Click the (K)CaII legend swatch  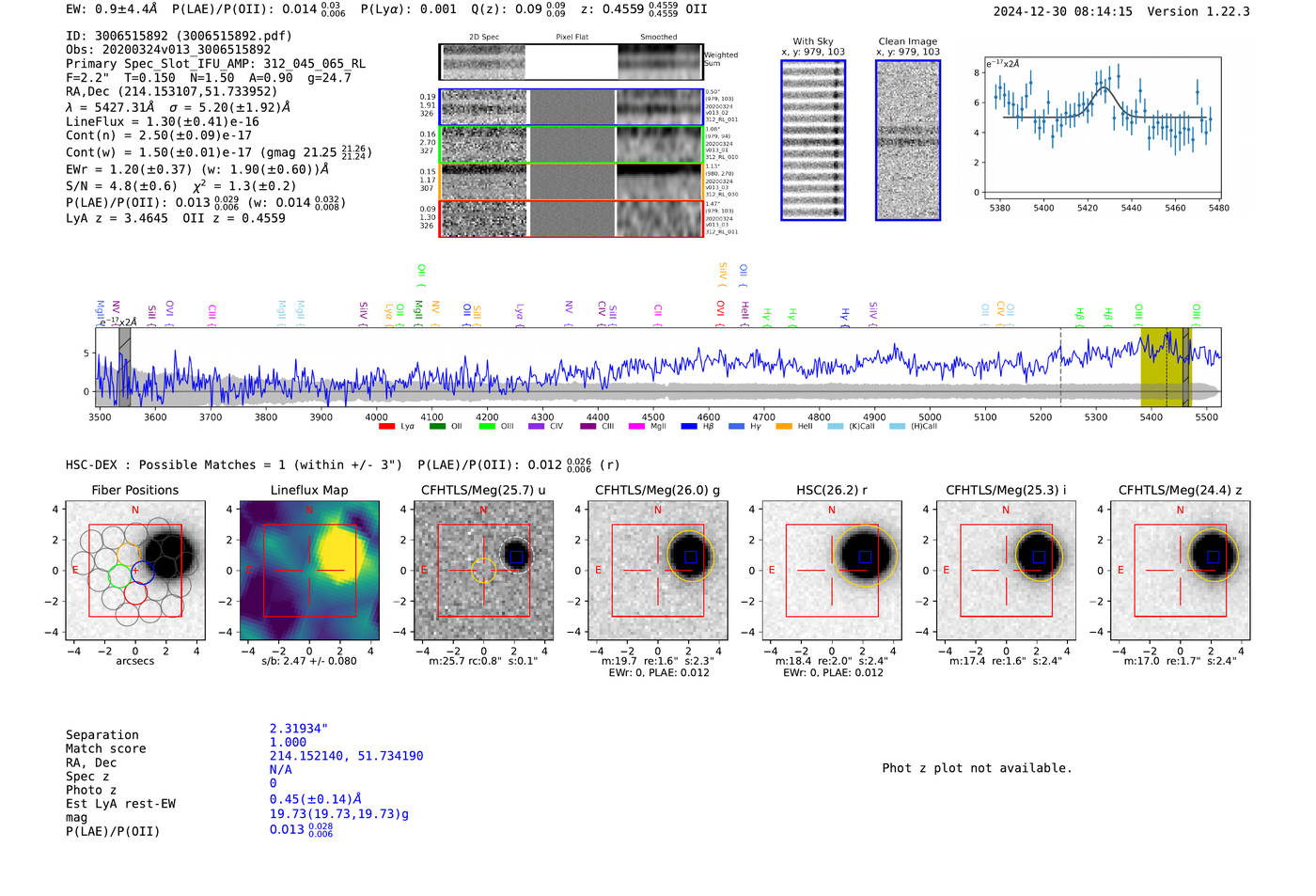[836, 426]
